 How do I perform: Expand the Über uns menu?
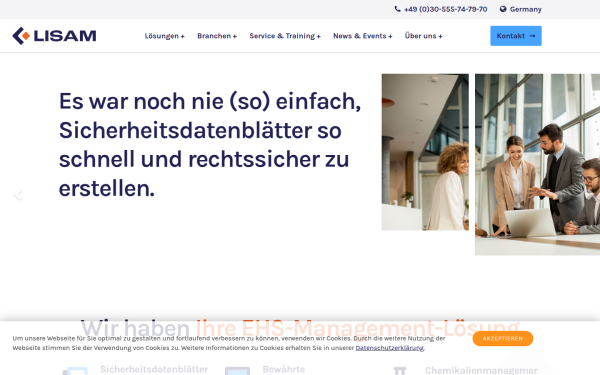click(x=424, y=36)
